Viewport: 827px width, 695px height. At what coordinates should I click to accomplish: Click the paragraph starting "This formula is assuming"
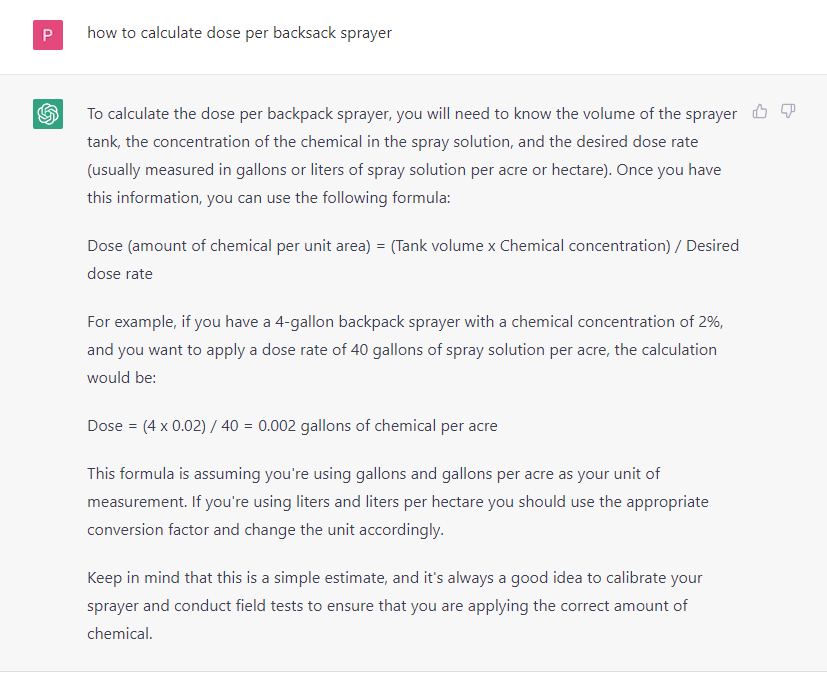click(x=398, y=502)
